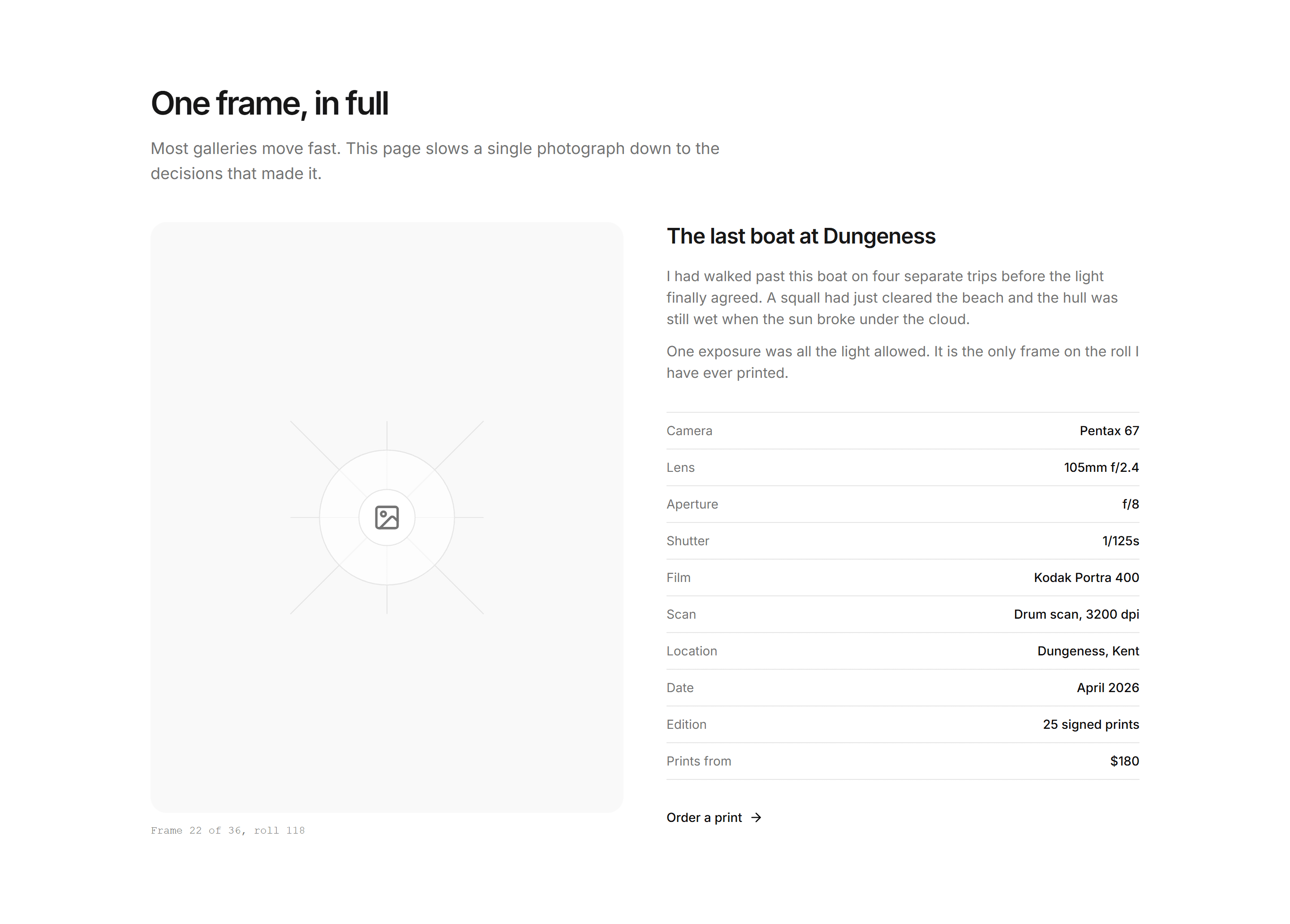Click 'The last boat at Dungeness' title
Screen dimensions: 1290x924
tap(801, 236)
